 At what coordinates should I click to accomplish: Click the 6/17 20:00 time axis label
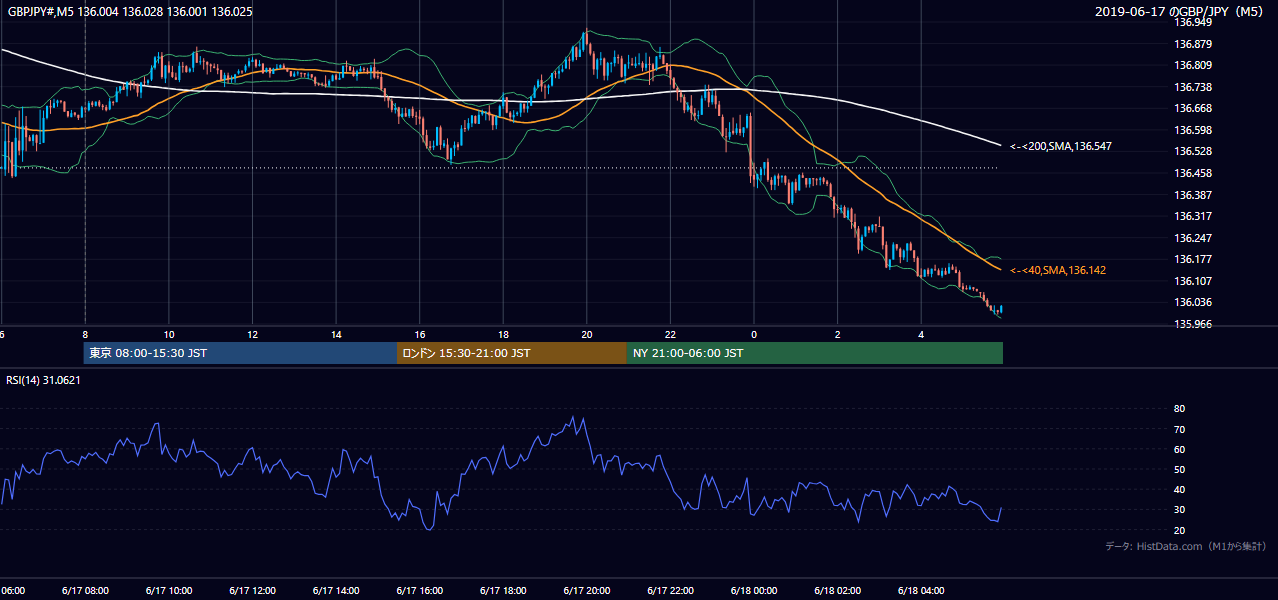click(587, 590)
